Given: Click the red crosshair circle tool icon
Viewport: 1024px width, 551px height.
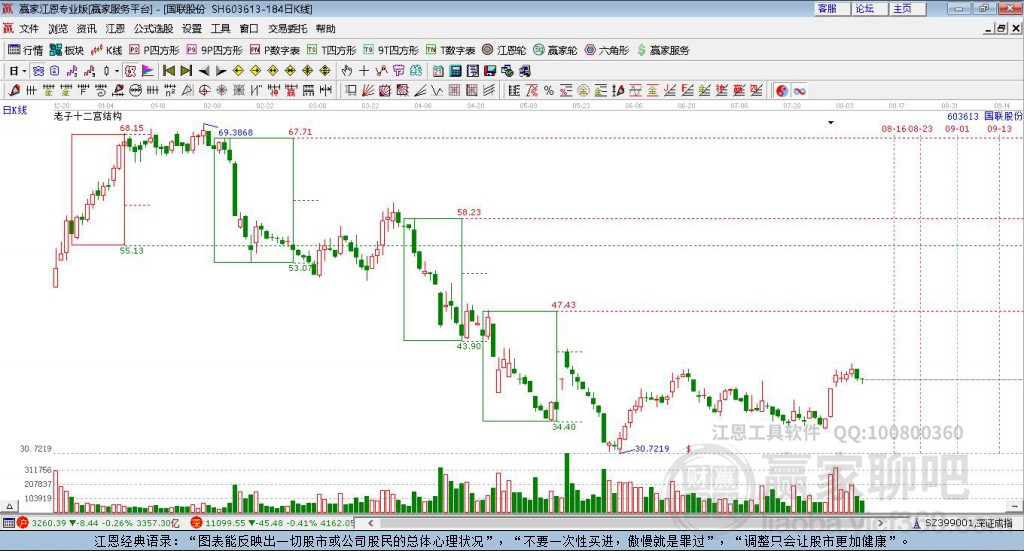Looking at the screenshot, I should (204, 91).
